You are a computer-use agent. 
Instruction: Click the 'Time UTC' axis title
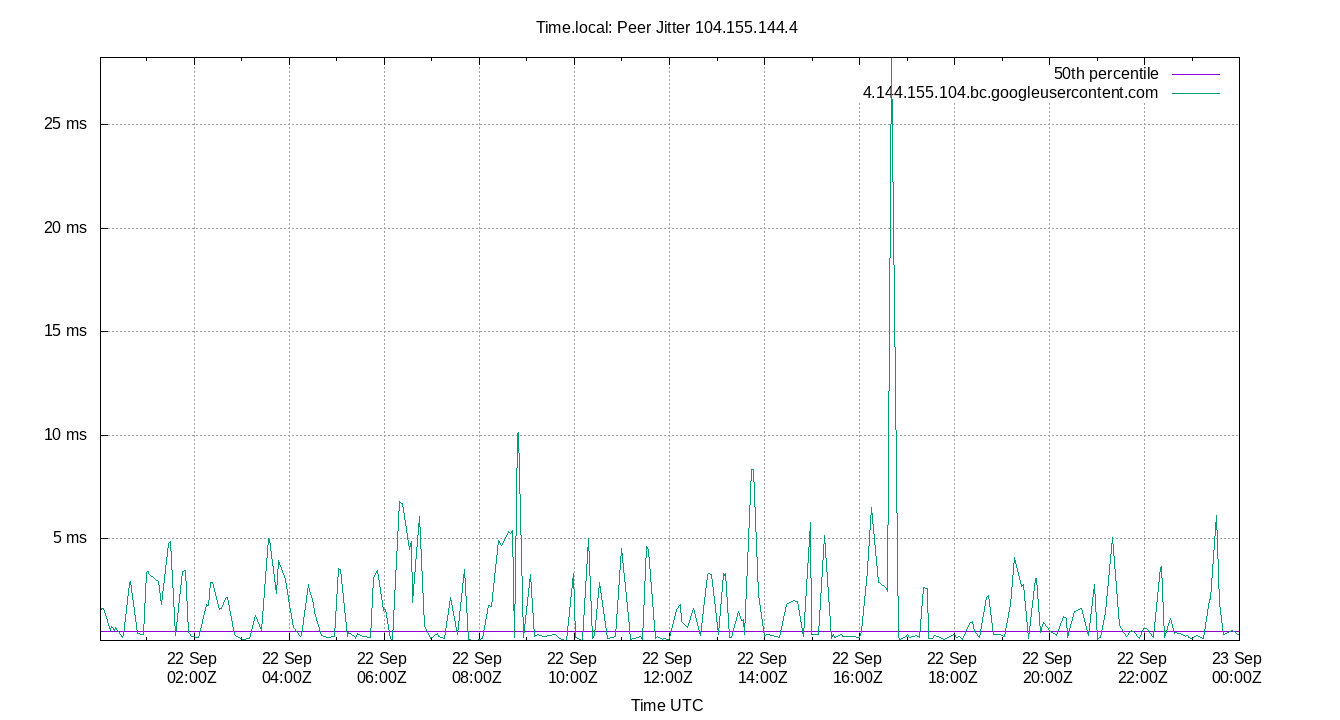point(667,706)
